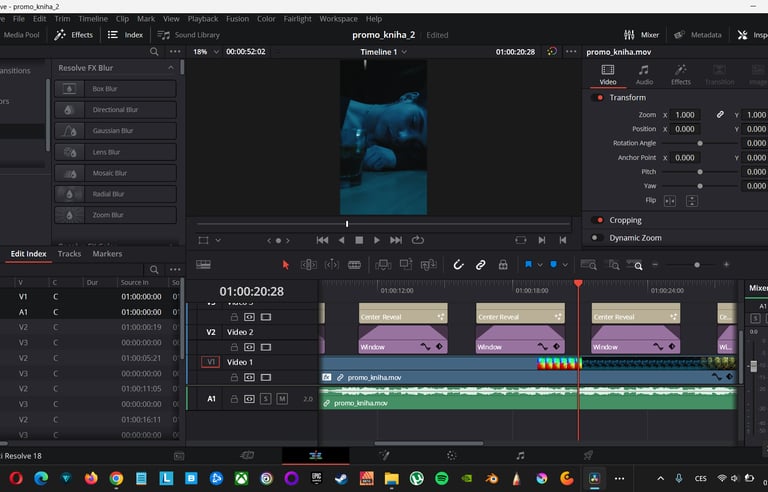Enable Loop playback in the viewer
Viewport: 768px width, 492px height.
(x=418, y=240)
